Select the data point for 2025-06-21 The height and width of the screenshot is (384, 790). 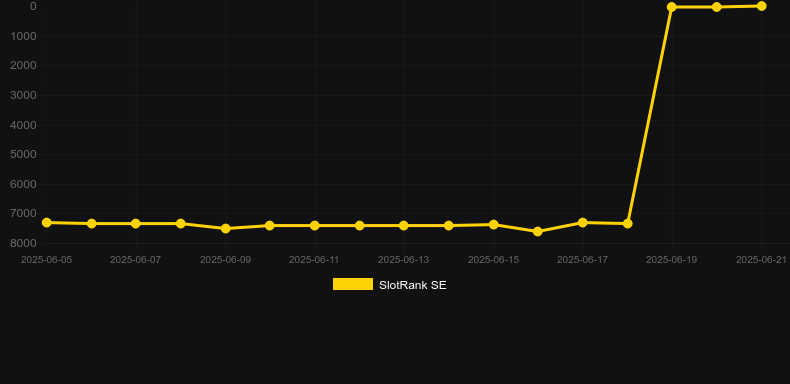[762, 6]
